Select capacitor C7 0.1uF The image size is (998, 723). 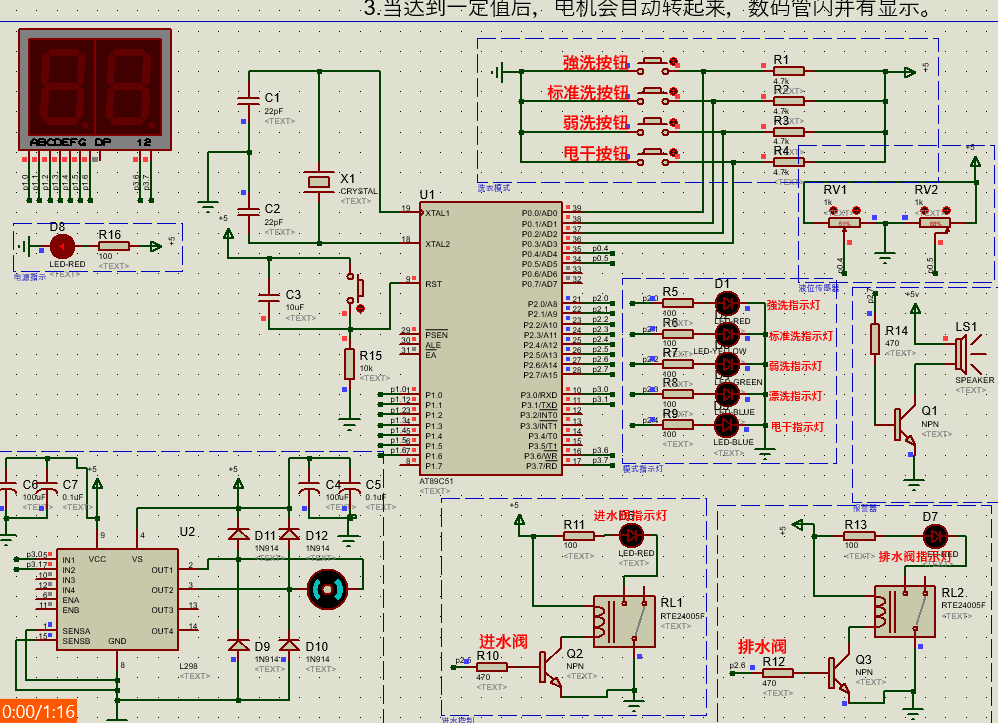click(47, 489)
